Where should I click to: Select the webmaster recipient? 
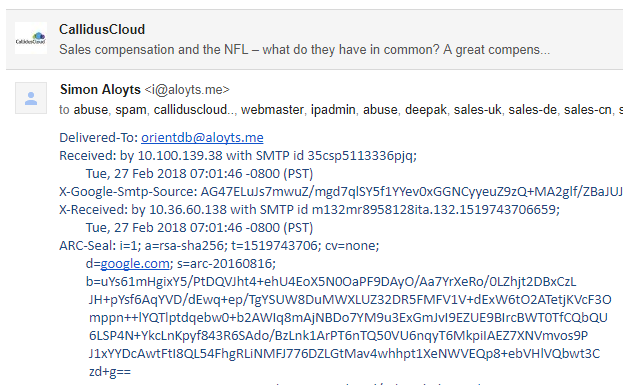coord(272,110)
